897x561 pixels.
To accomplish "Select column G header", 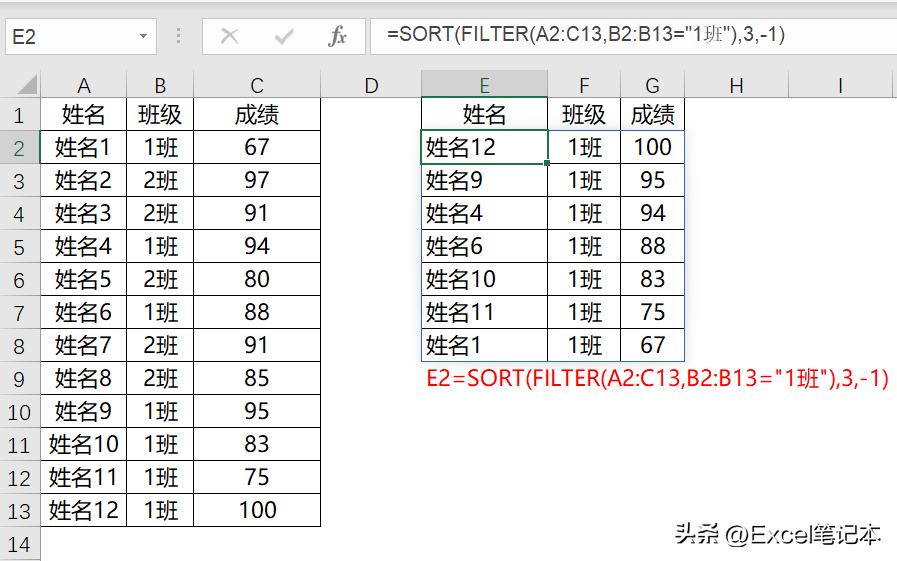I will (x=653, y=85).
